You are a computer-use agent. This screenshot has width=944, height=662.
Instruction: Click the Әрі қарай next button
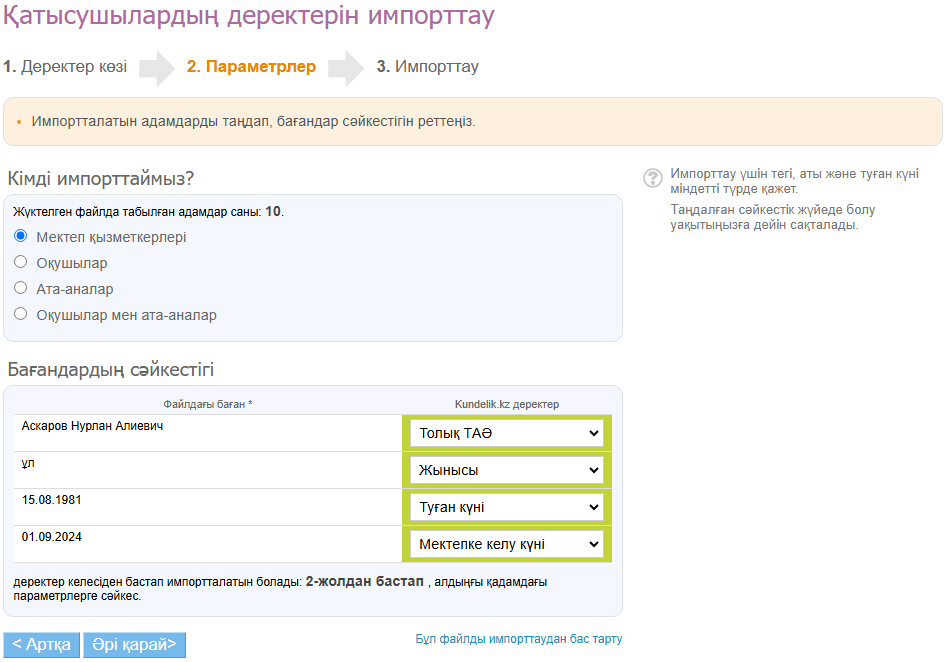coord(135,645)
